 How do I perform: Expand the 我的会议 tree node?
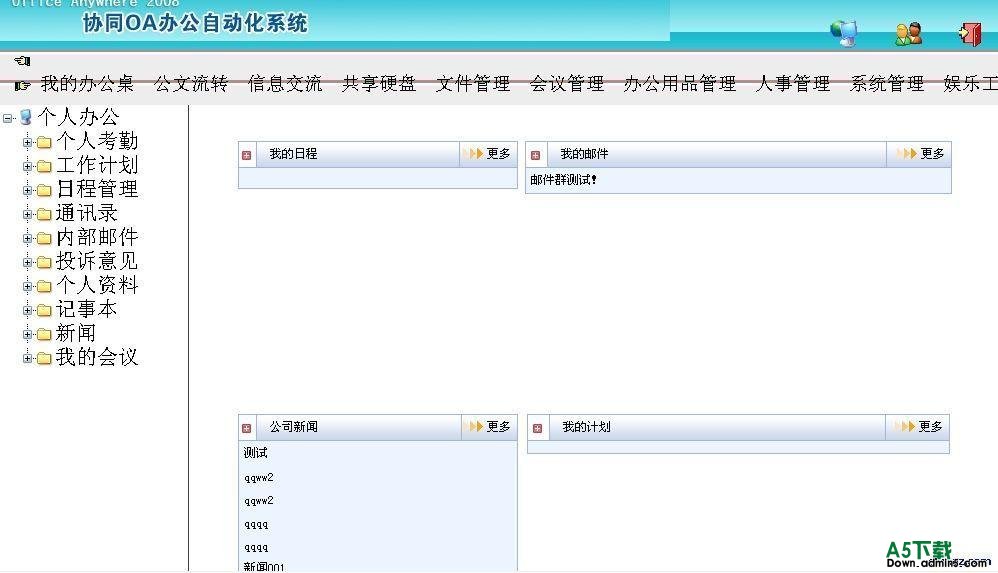point(27,358)
